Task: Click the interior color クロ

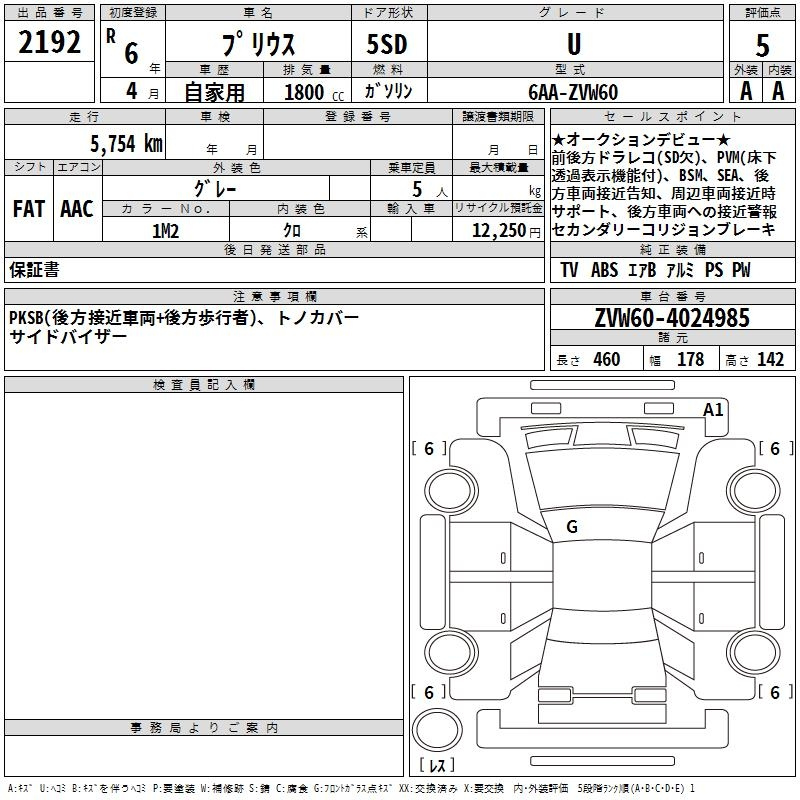Action: [x=292, y=231]
